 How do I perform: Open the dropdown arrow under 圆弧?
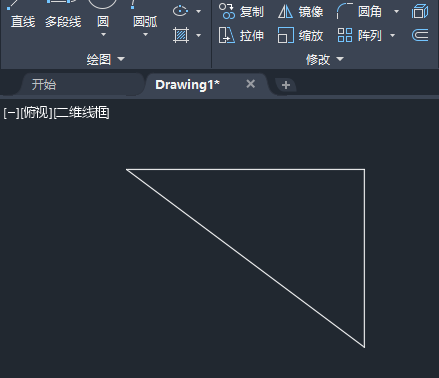[145, 35]
